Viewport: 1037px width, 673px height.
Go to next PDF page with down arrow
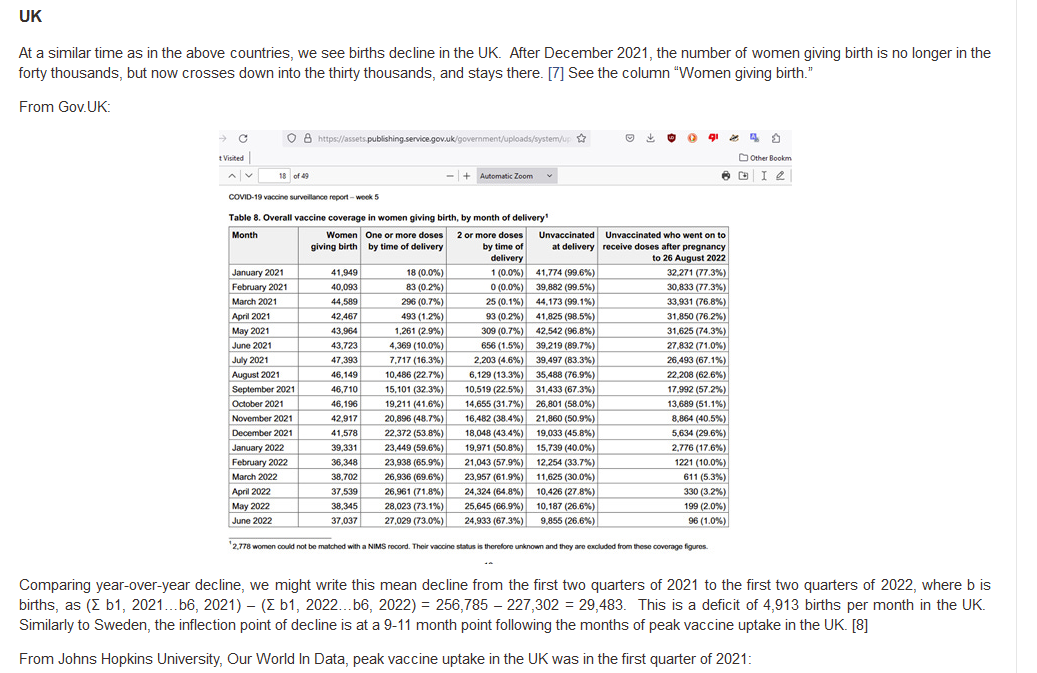click(249, 176)
